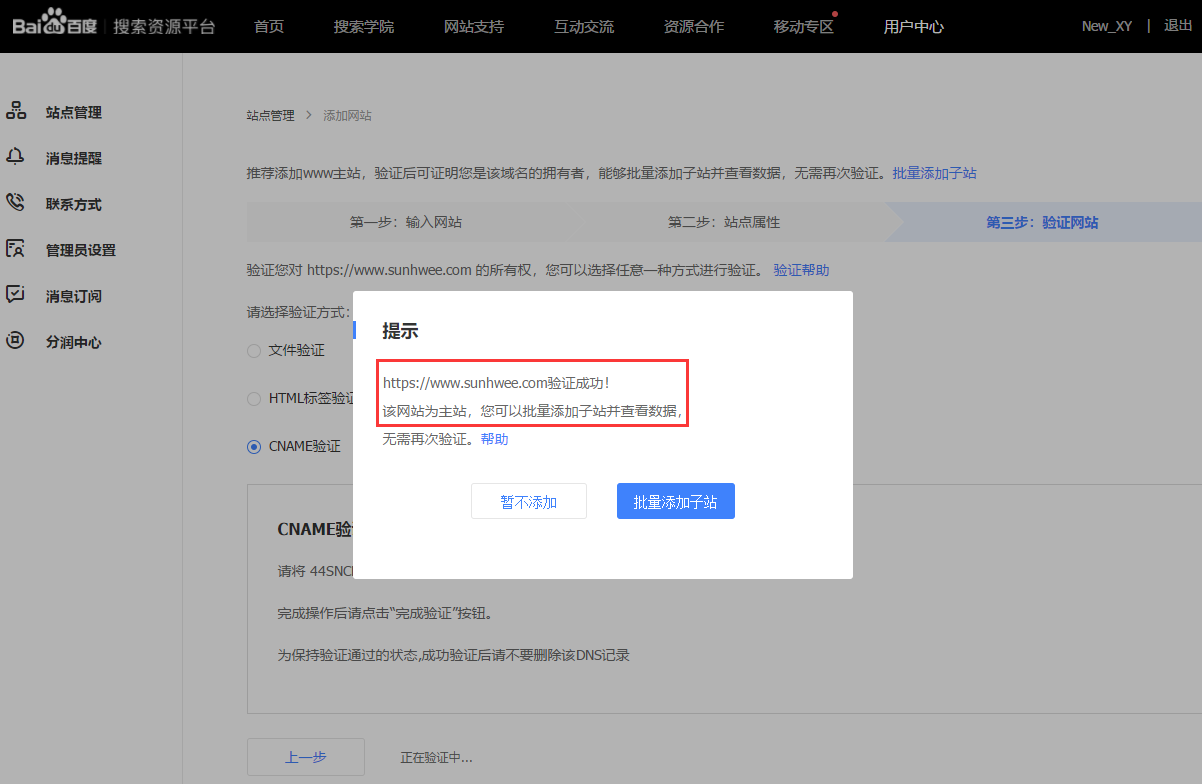Click the 上一步 button
1202x784 pixels.
[x=306, y=757]
